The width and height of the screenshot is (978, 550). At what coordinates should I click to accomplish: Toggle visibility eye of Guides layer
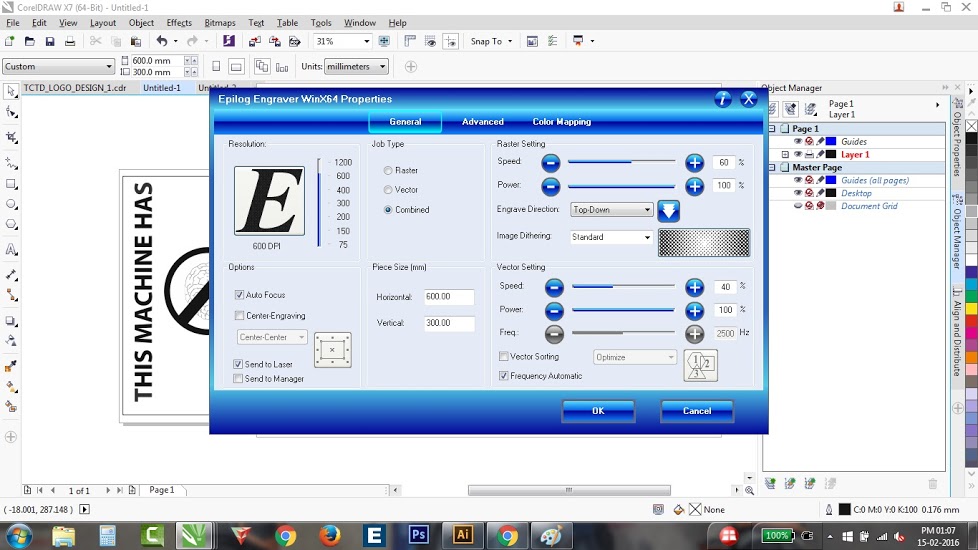click(x=798, y=142)
